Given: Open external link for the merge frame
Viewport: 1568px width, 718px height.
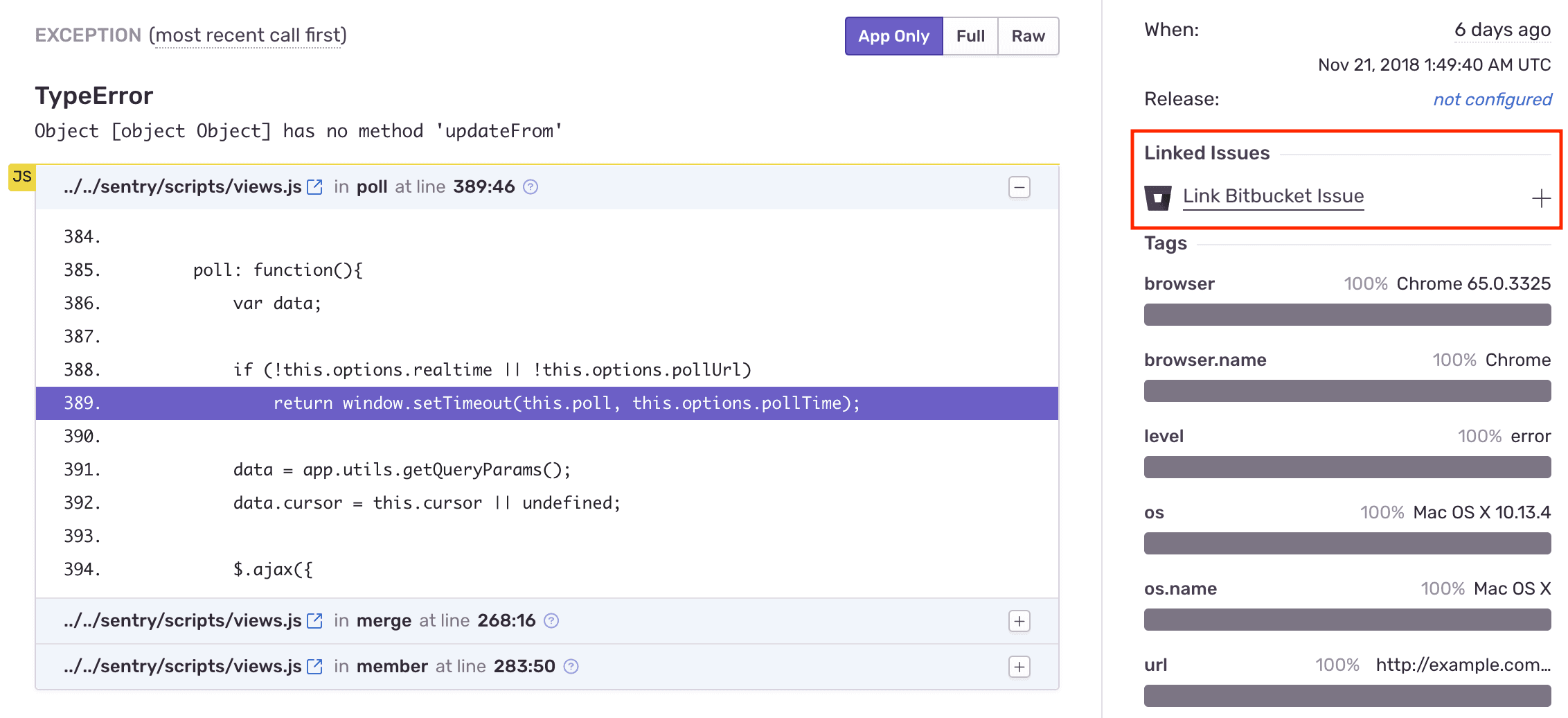Looking at the screenshot, I should [315, 620].
